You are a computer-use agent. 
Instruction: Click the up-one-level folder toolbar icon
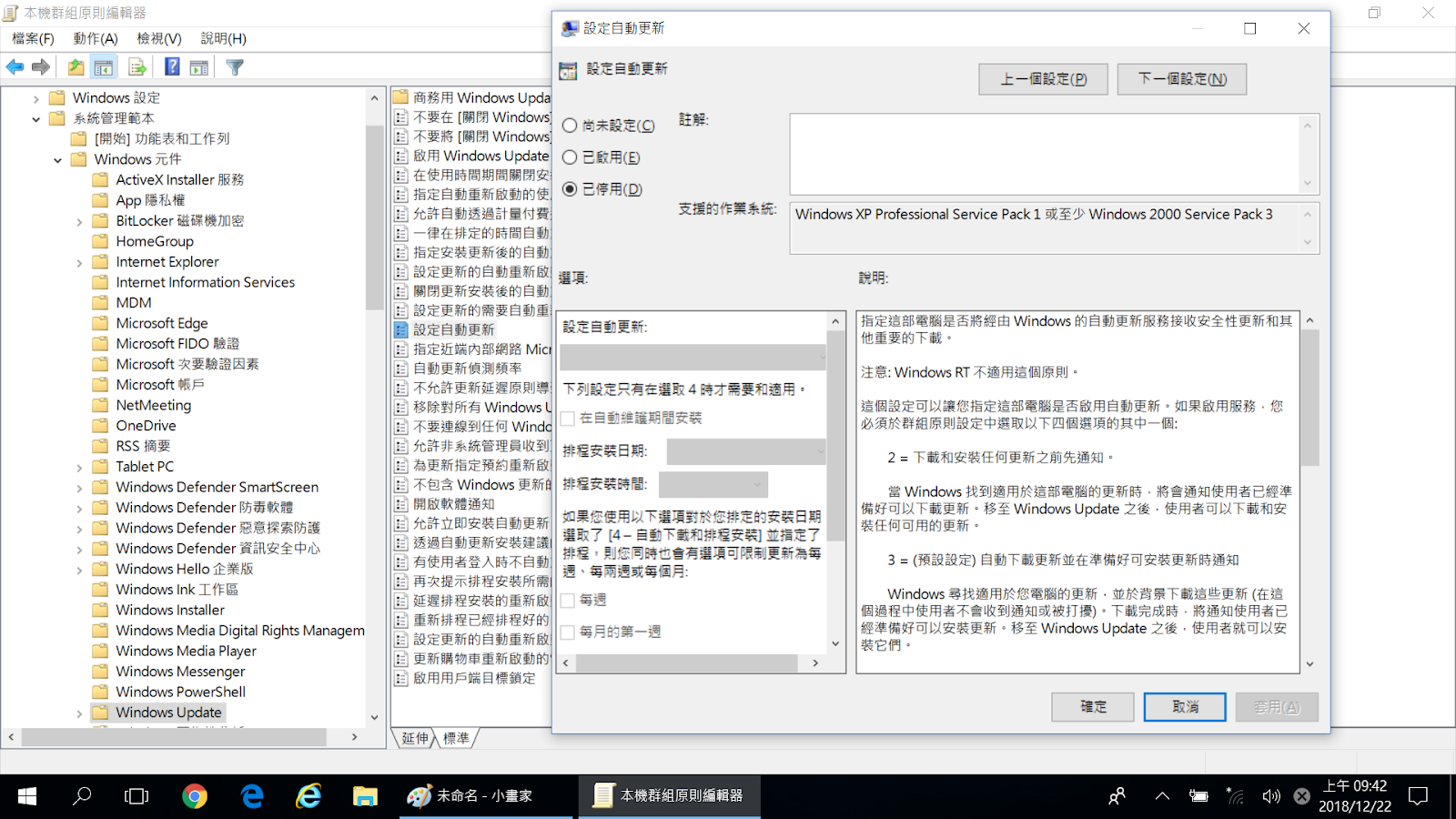pos(76,67)
